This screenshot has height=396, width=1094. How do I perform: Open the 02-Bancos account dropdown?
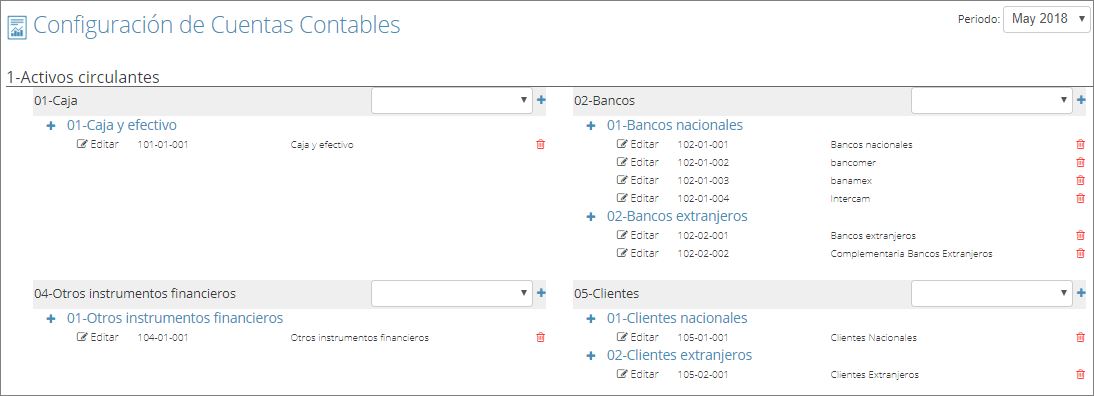[991, 100]
